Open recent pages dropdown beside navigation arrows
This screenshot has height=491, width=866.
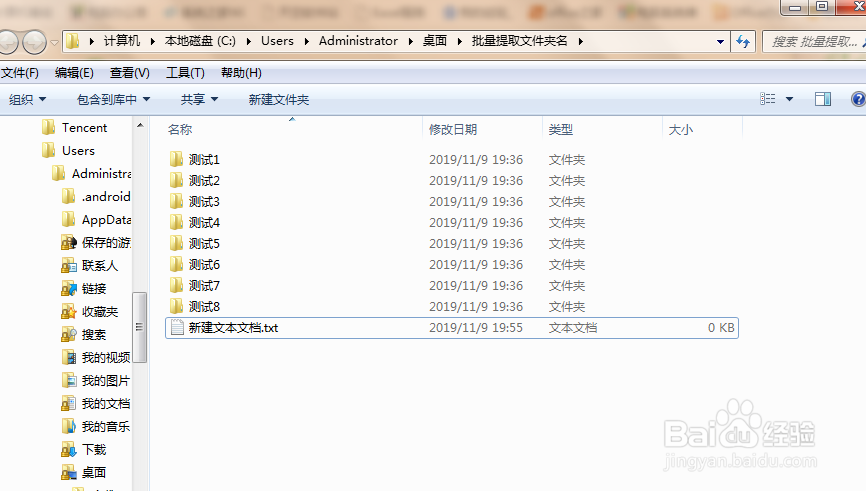(54, 42)
